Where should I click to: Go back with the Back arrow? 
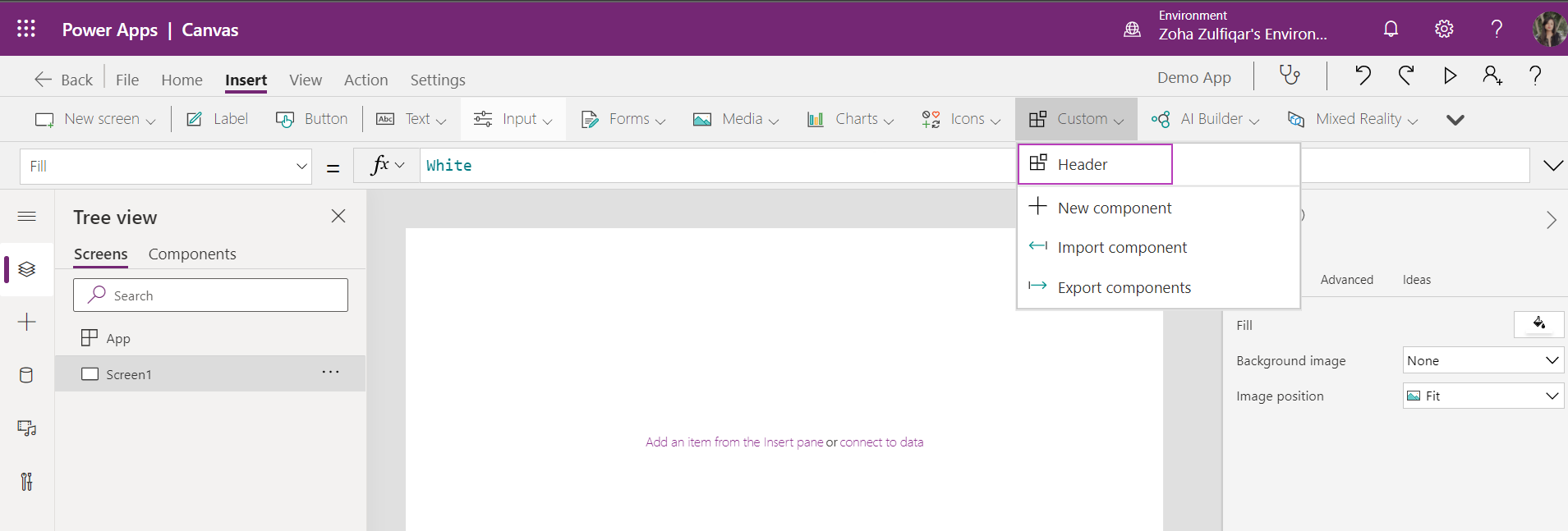tap(63, 80)
